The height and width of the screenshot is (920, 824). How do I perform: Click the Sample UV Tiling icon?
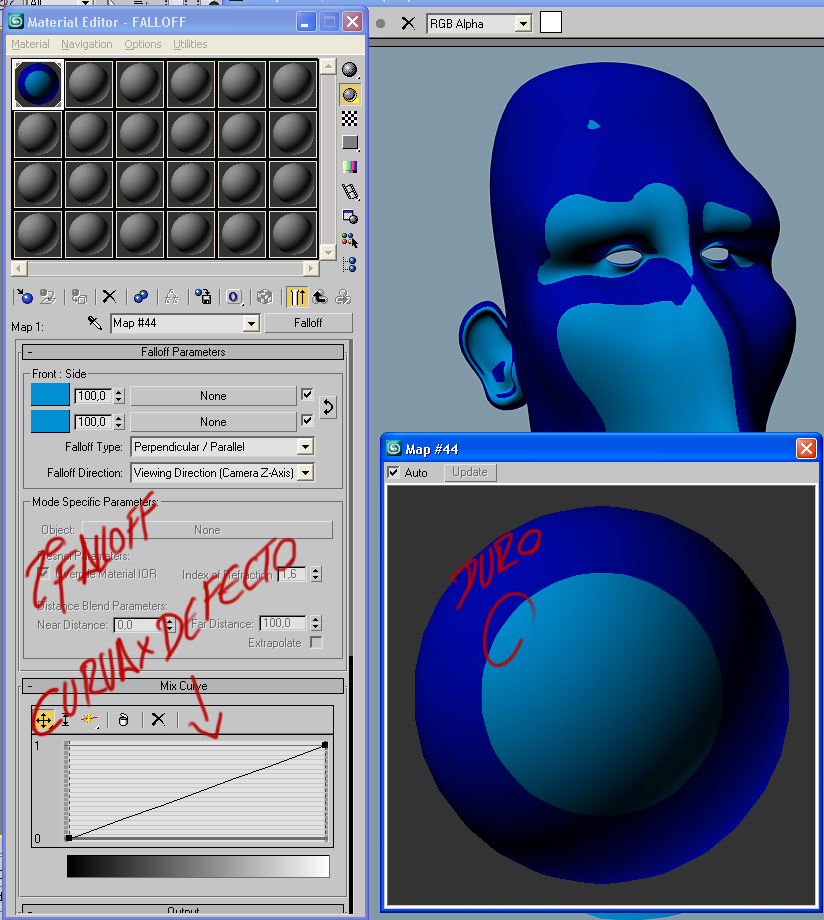[350, 143]
